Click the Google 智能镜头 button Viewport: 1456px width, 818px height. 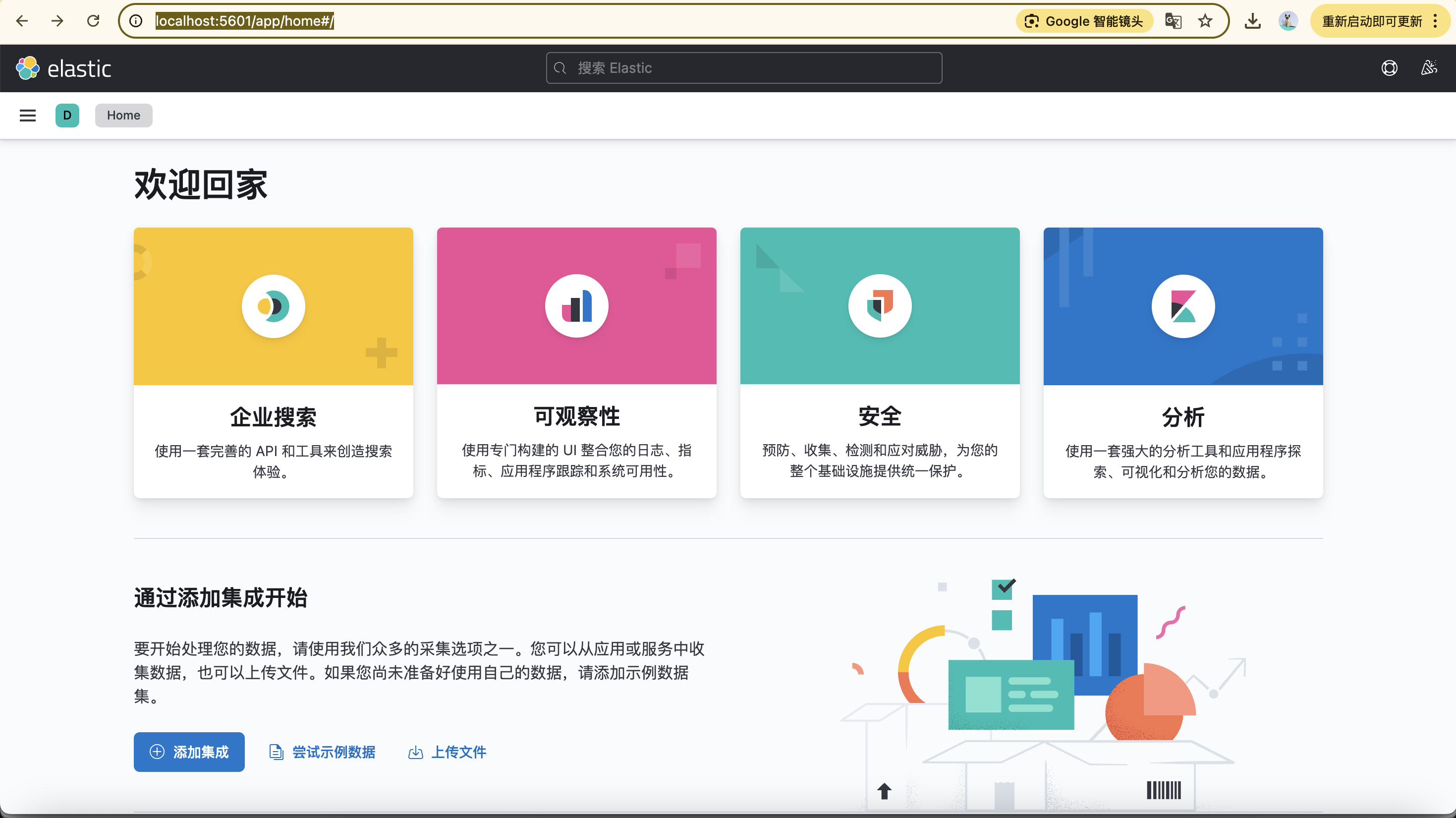pyautogui.click(x=1084, y=21)
